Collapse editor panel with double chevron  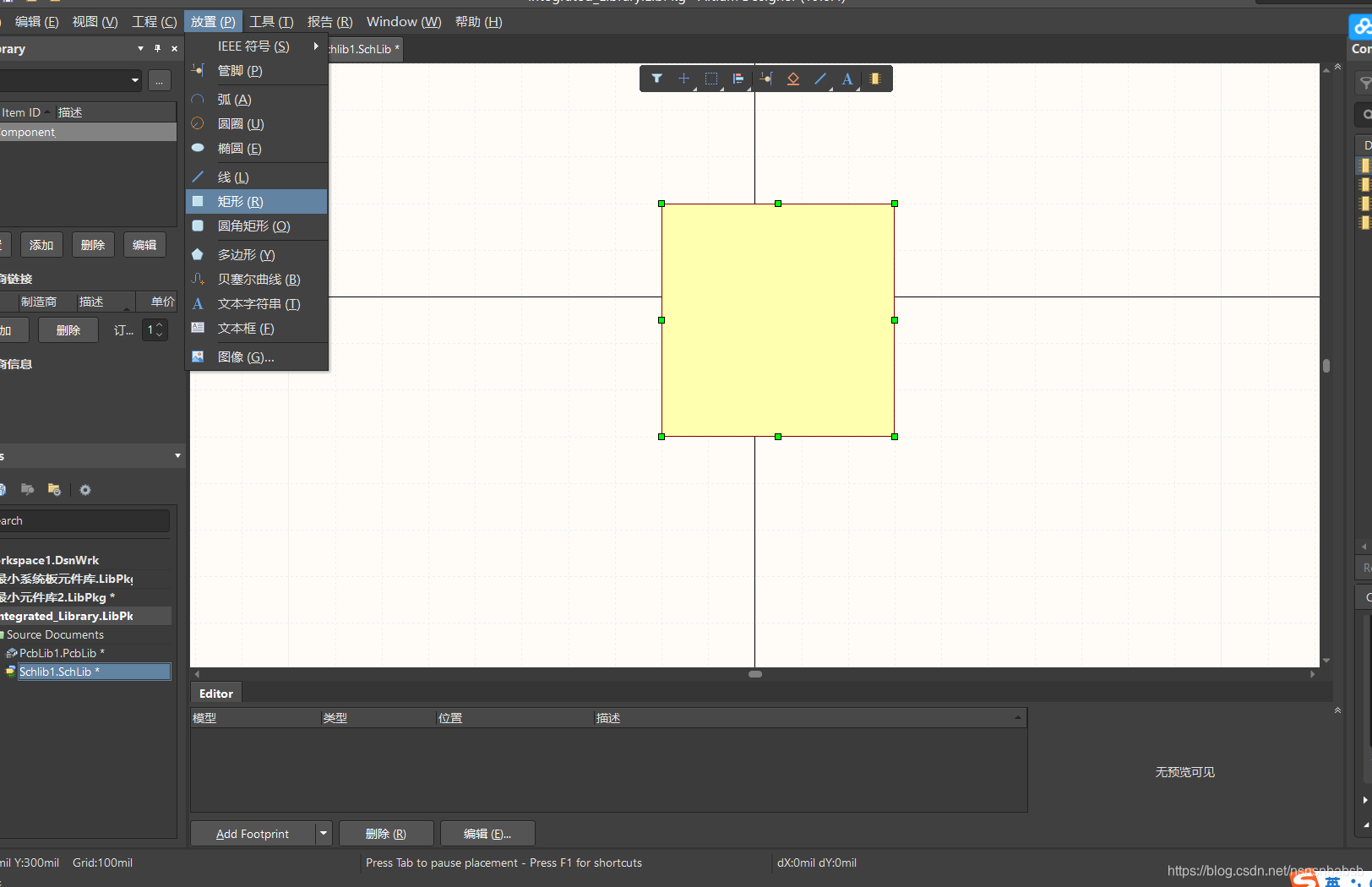1337,710
